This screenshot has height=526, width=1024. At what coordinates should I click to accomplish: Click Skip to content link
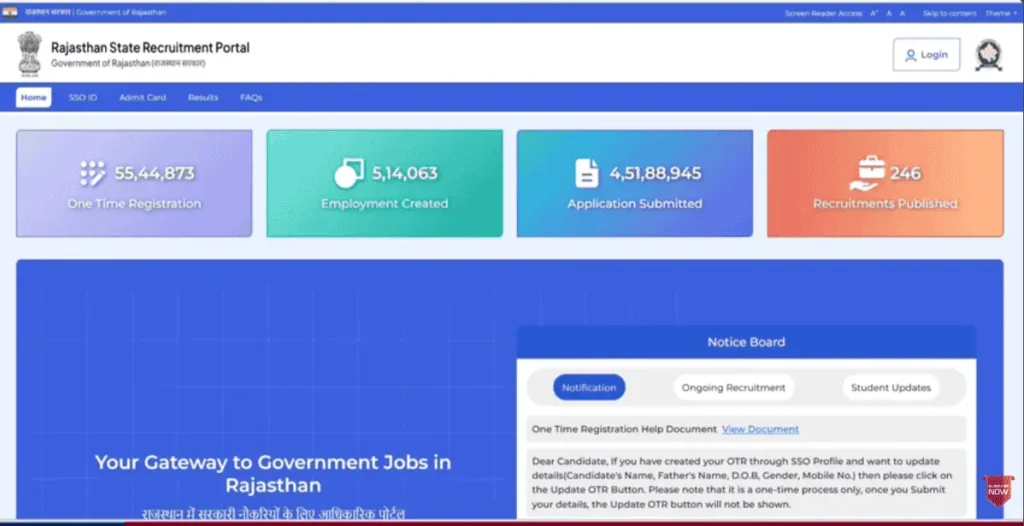tap(950, 13)
